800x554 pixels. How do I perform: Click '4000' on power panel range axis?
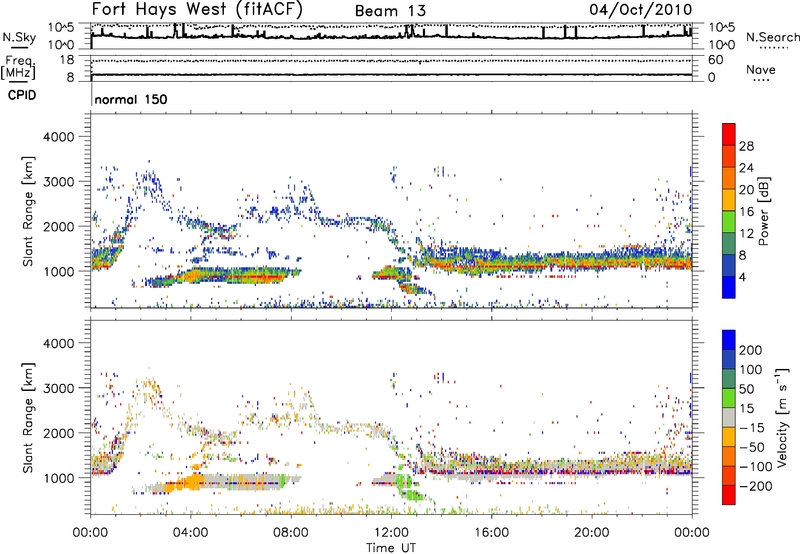[59, 137]
